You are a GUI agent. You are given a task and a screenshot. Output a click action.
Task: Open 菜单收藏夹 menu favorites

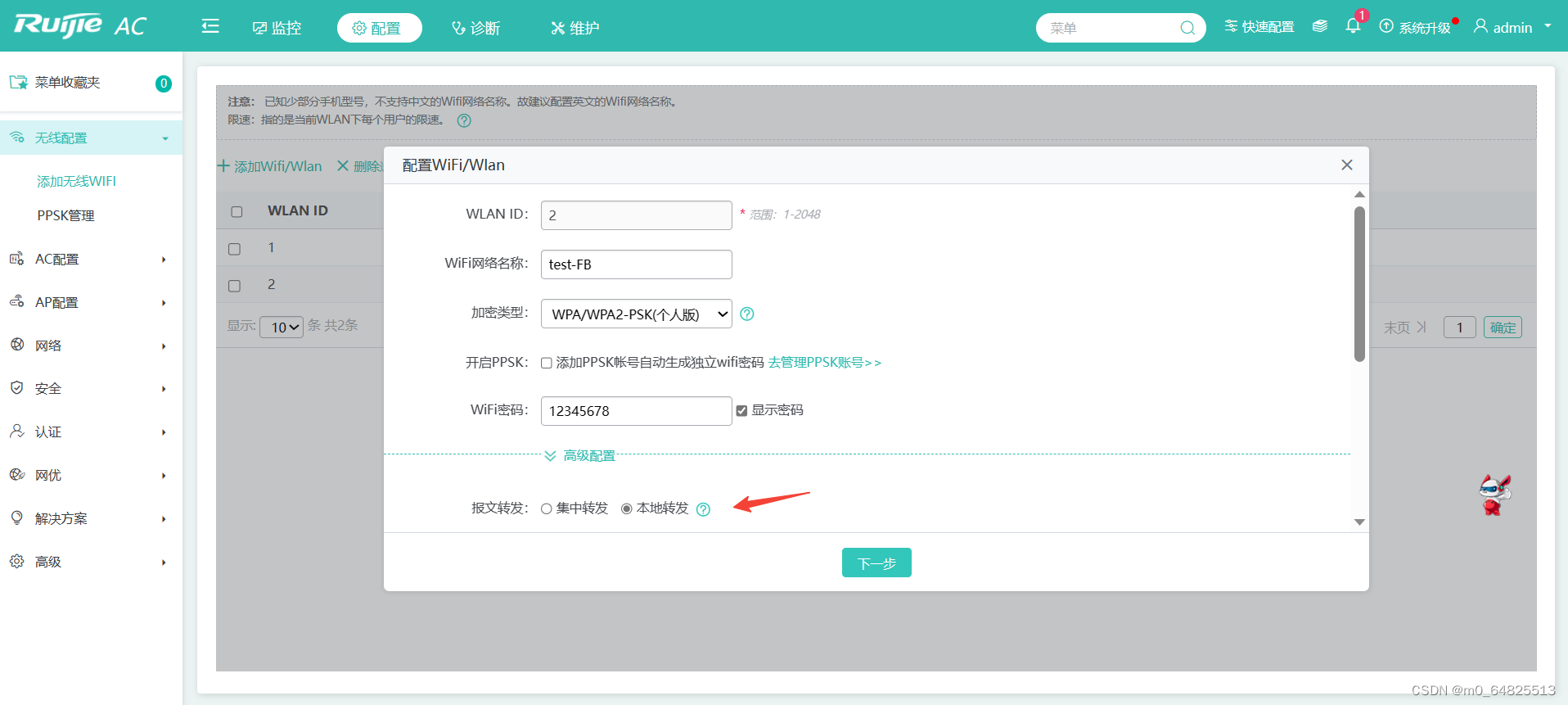(67, 83)
